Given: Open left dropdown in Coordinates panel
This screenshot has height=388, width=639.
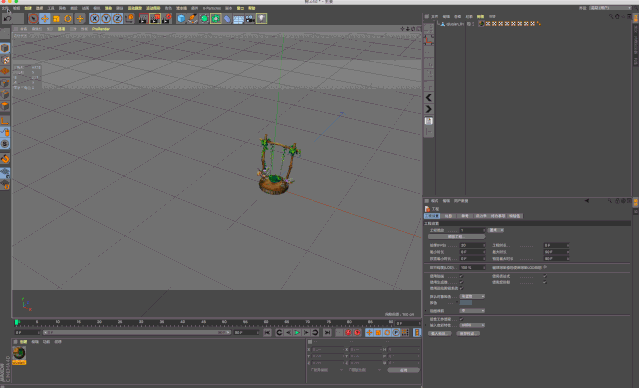Looking at the screenshot, I should pos(326,370).
